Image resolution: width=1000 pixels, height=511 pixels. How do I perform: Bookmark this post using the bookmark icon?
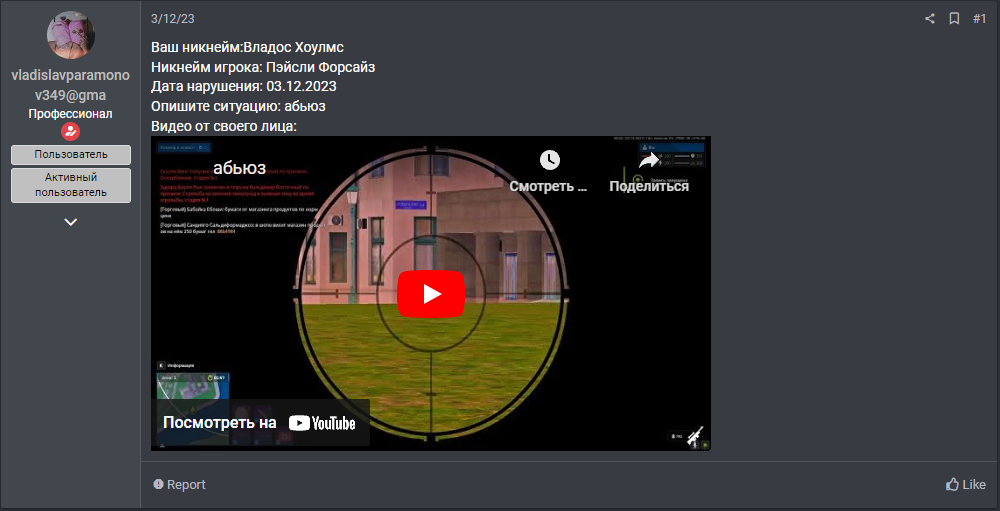click(954, 19)
